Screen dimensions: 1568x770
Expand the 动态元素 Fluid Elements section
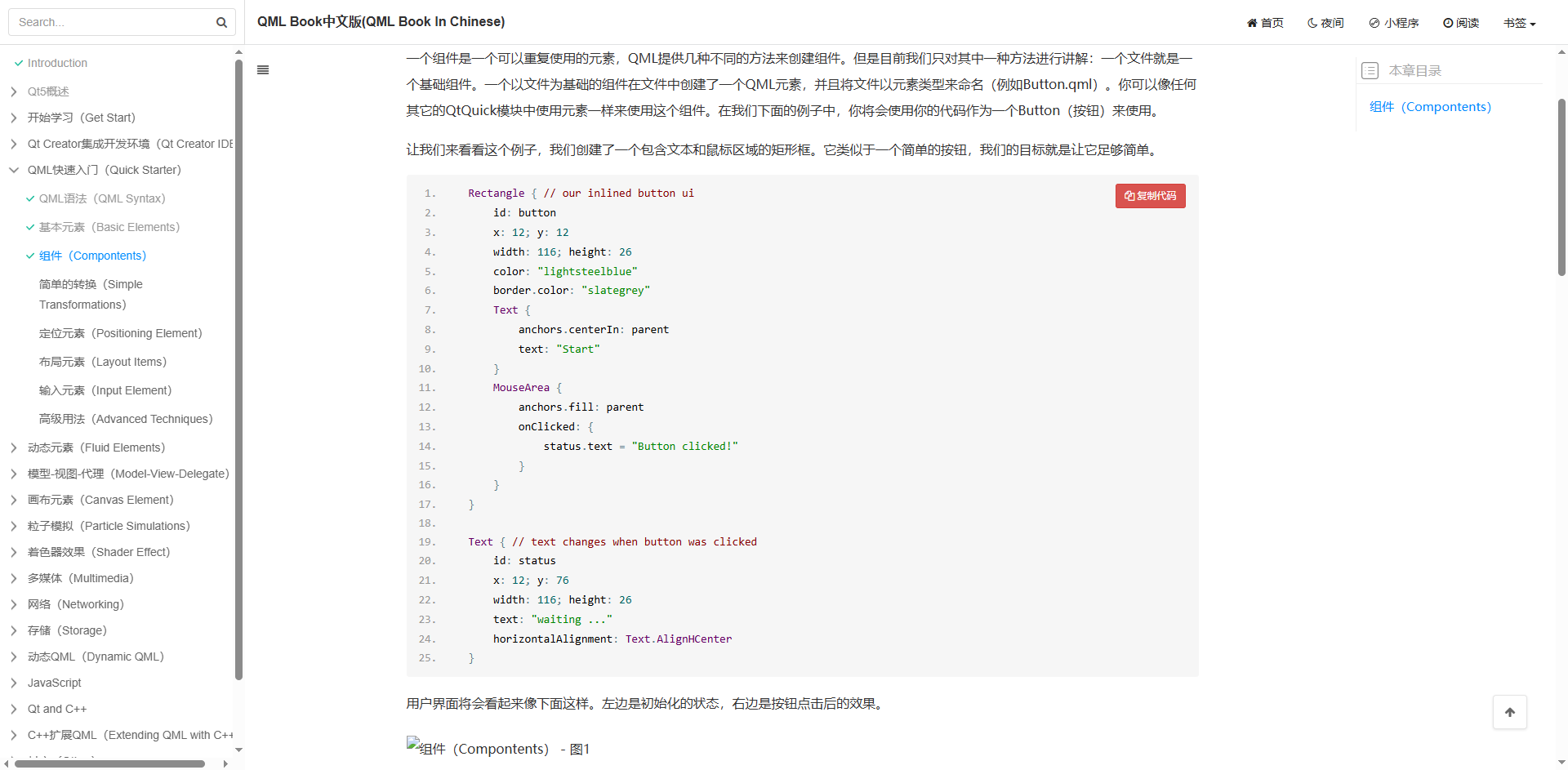point(14,447)
